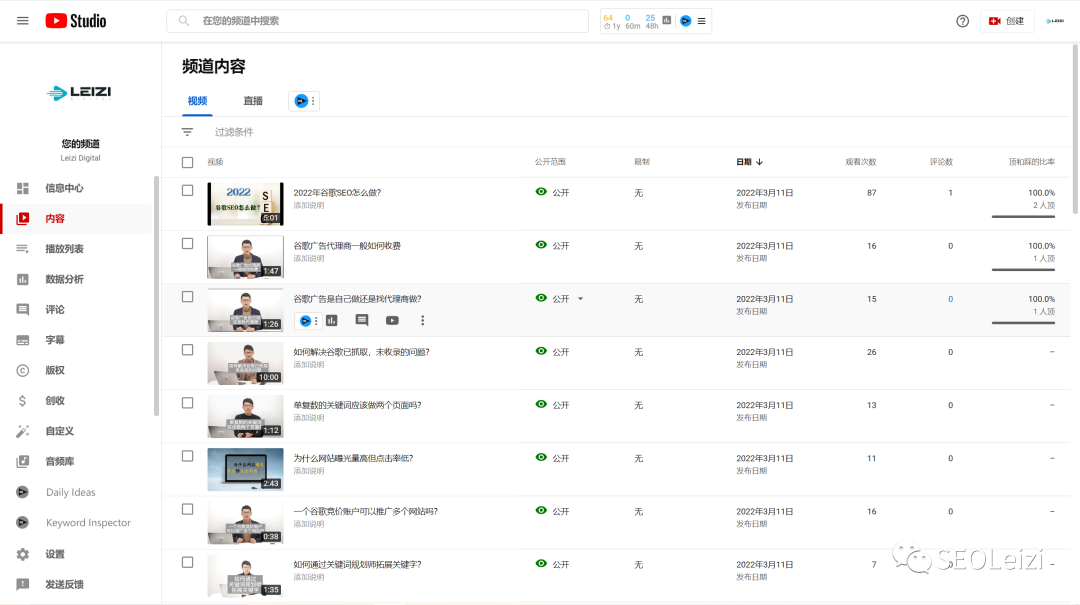Open comment count 0 link of hovered video

pos(951,299)
